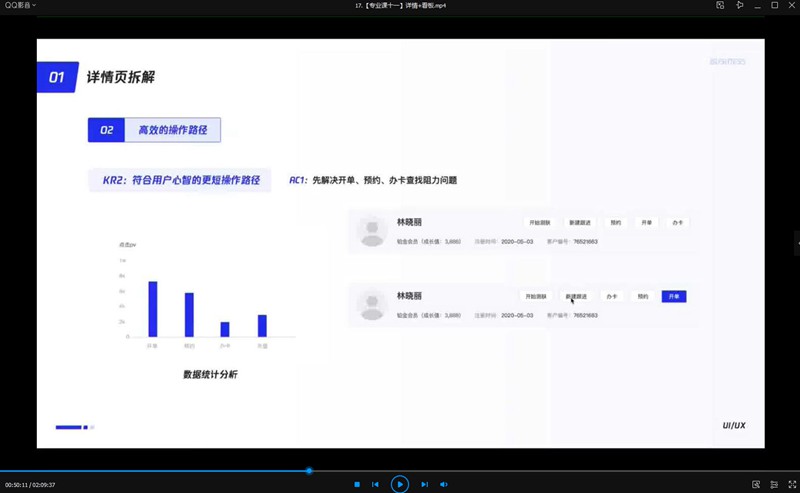The width and height of the screenshot is (800, 493).
Task: Click the seek bar progress handle
Action: pyautogui.click(x=309, y=471)
